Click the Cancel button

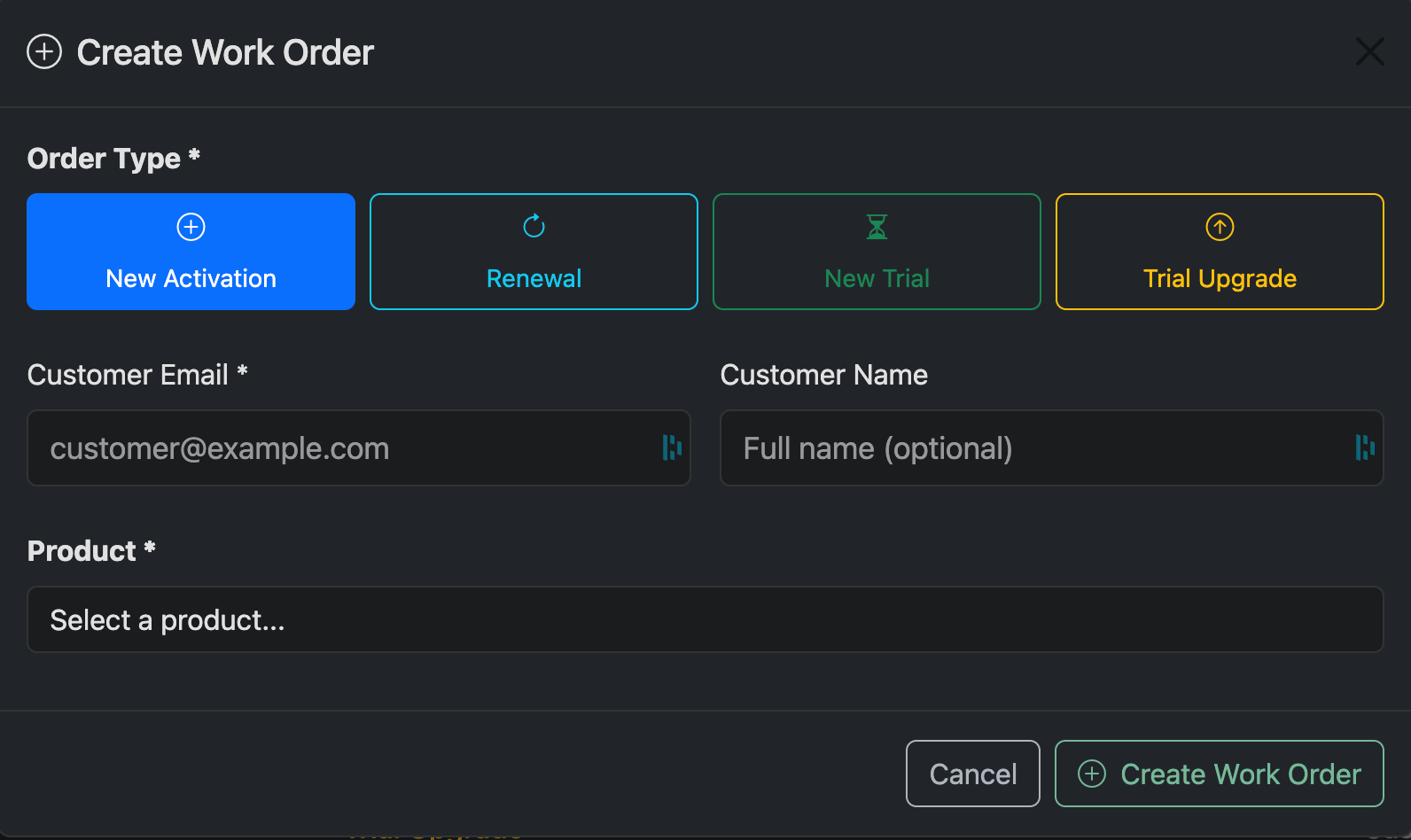coord(973,774)
